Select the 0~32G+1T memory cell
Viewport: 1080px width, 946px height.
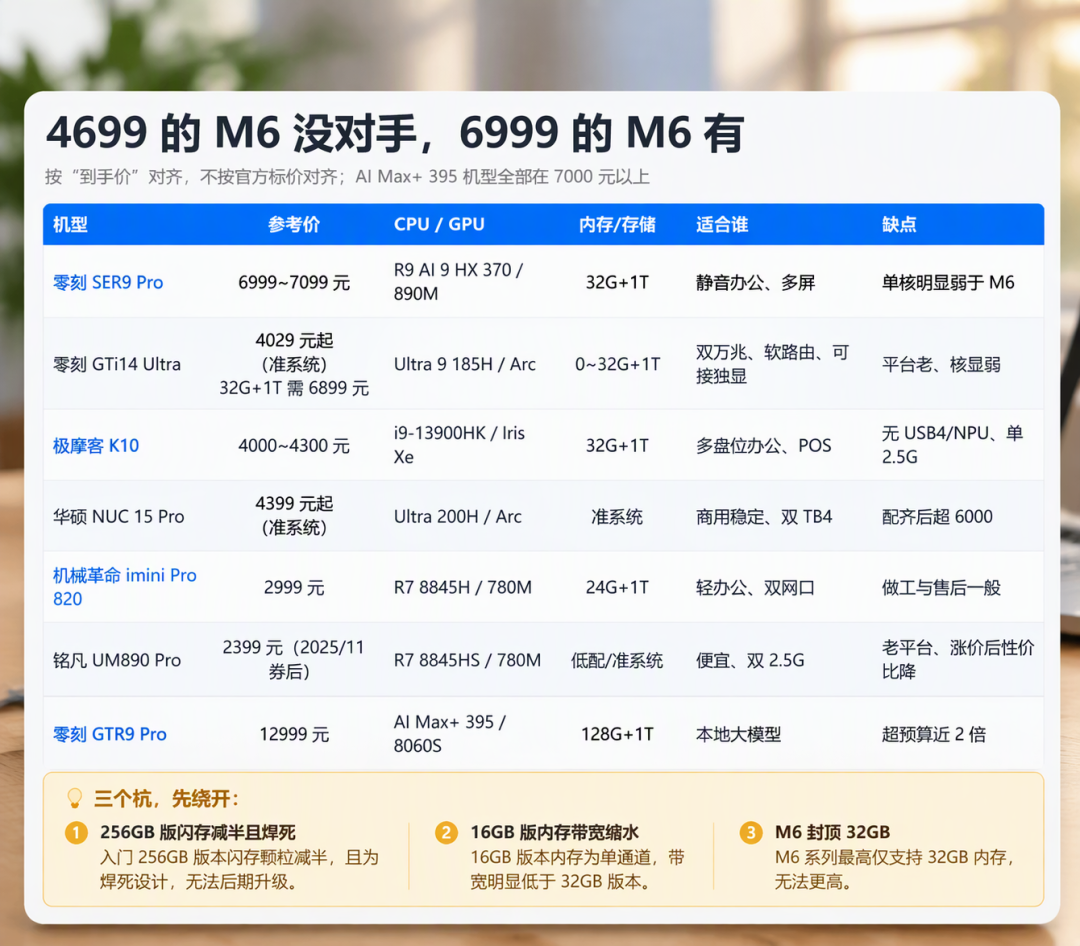tap(617, 364)
